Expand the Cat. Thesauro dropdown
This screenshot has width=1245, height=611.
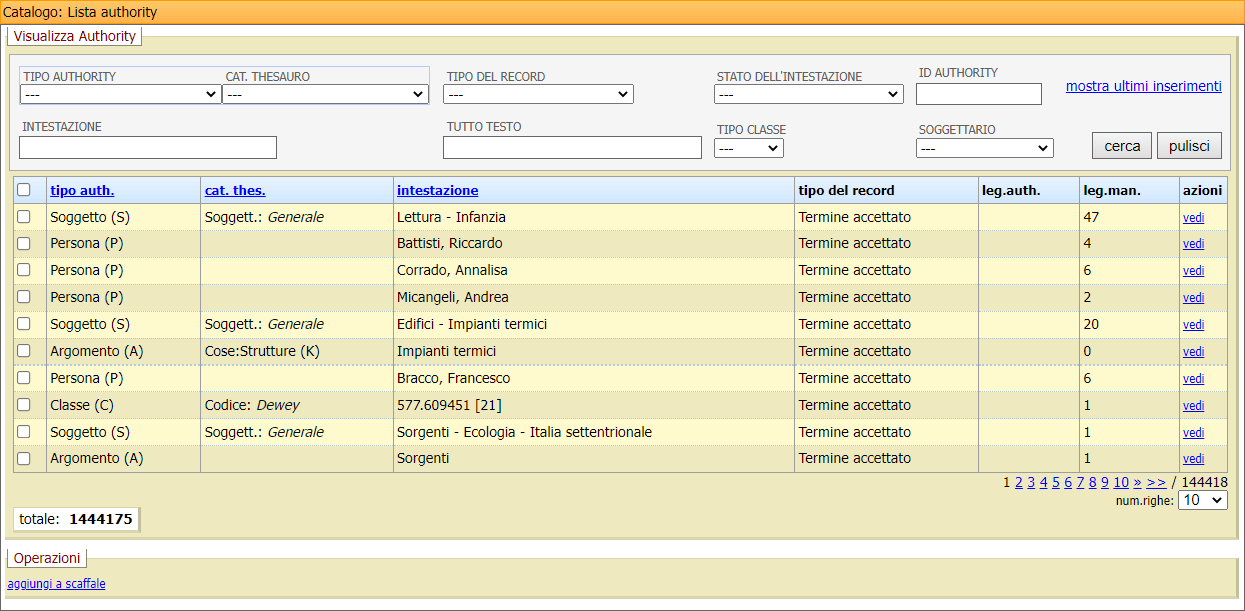(x=325, y=94)
